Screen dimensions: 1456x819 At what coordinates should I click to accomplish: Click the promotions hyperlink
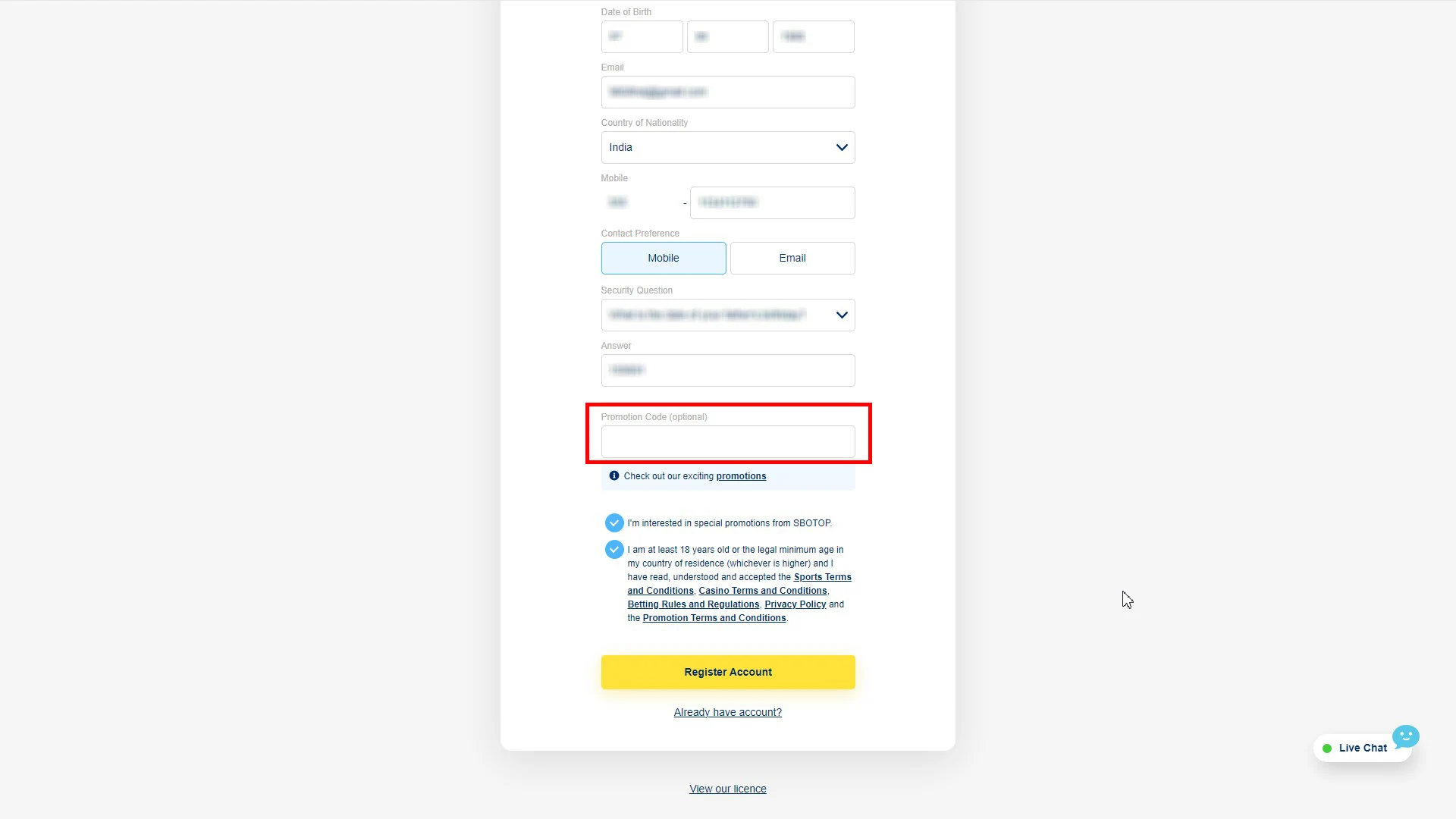click(741, 476)
